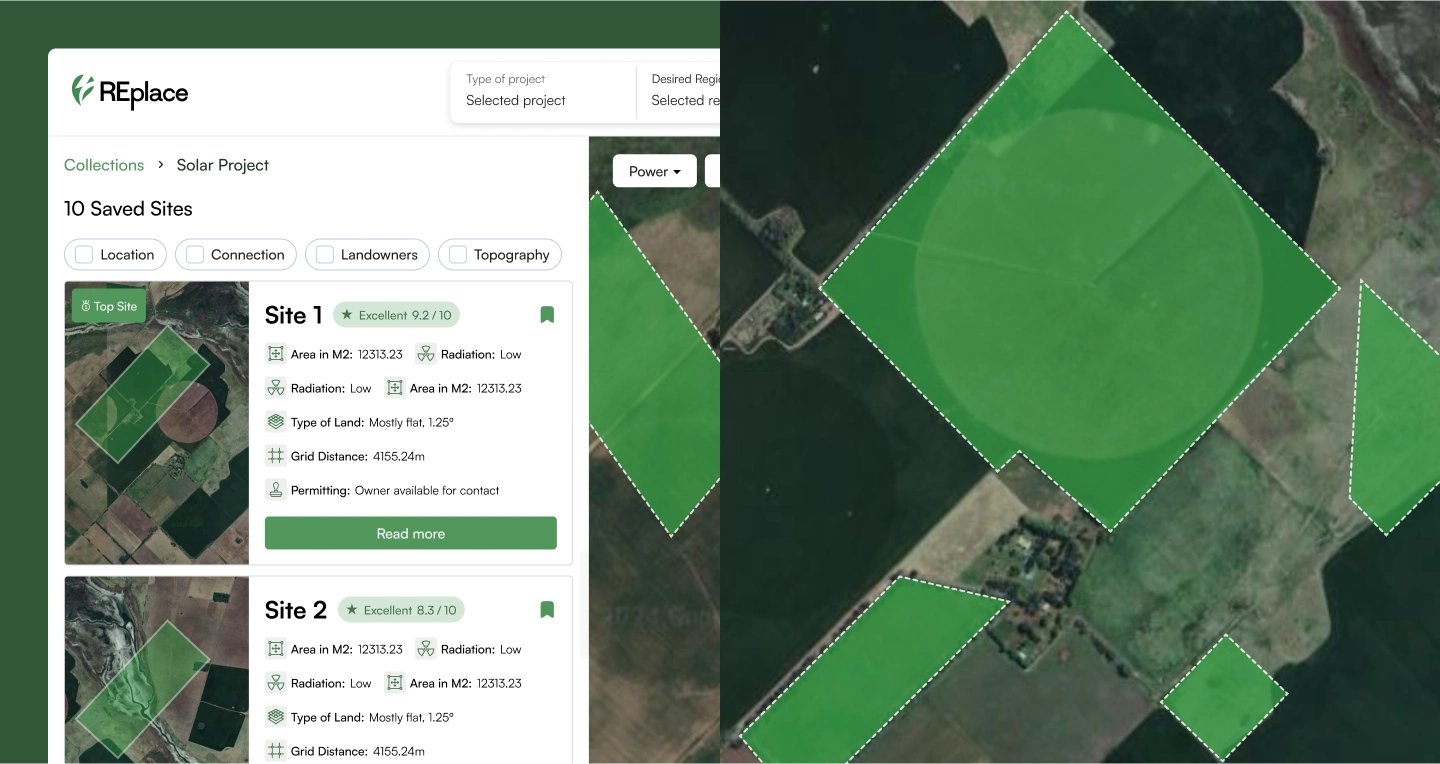
Task: Open the Desired Region selector
Action: pos(679,90)
